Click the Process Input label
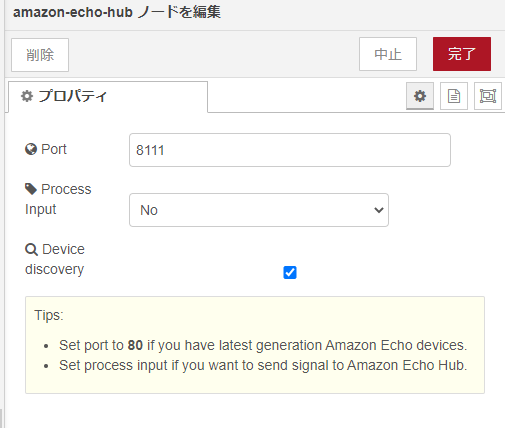The height and width of the screenshot is (430, 505). pyautogui.click(x=58, y=199)
